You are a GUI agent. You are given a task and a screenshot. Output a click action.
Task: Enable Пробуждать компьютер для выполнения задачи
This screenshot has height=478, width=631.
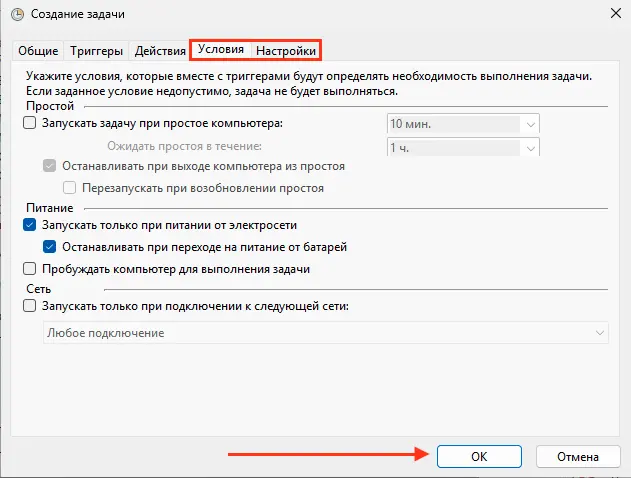(x=29, y=269)
